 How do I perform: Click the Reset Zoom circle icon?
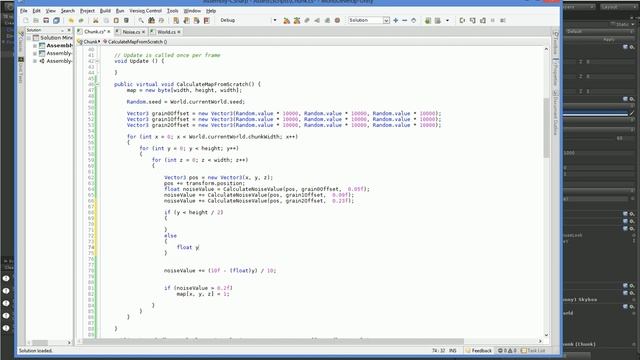(413, 20)
